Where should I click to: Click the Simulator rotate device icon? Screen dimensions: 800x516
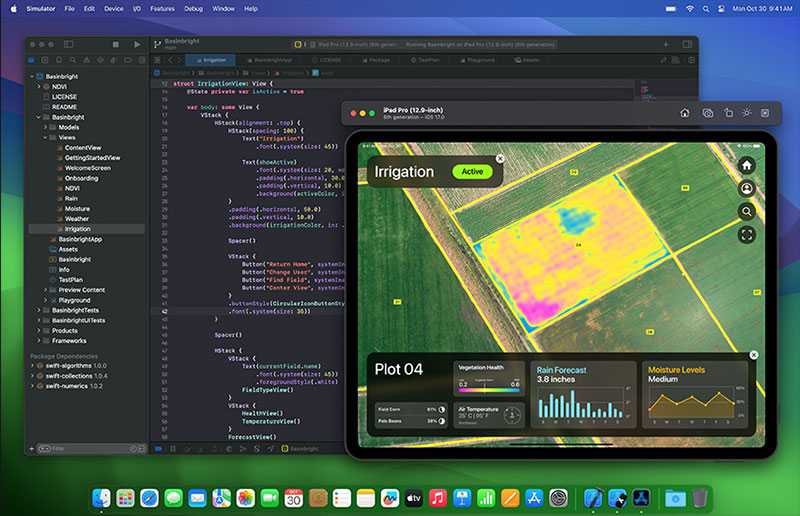click(x=728, y=113)
